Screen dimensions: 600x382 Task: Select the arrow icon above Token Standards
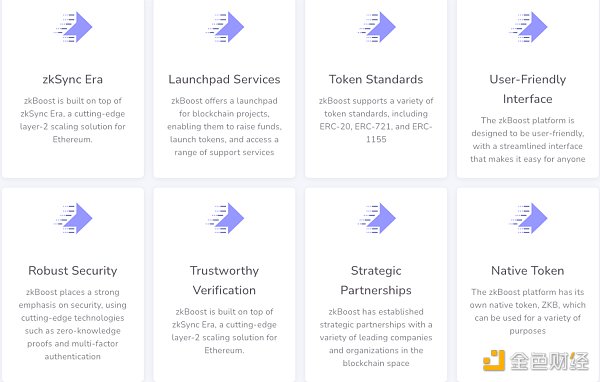coord(376,27)
